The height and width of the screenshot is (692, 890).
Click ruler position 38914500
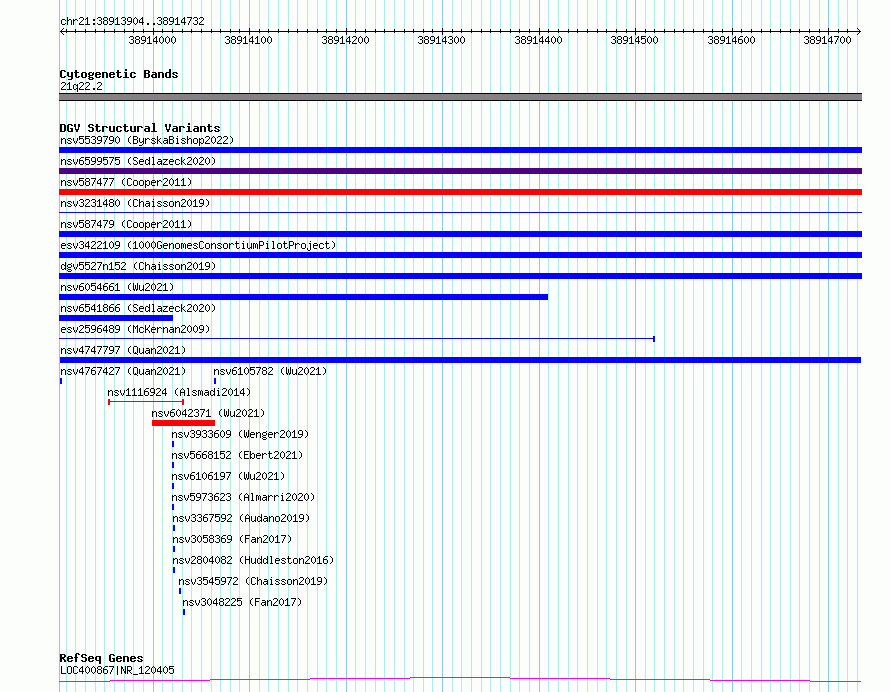[x=634, y=40]
